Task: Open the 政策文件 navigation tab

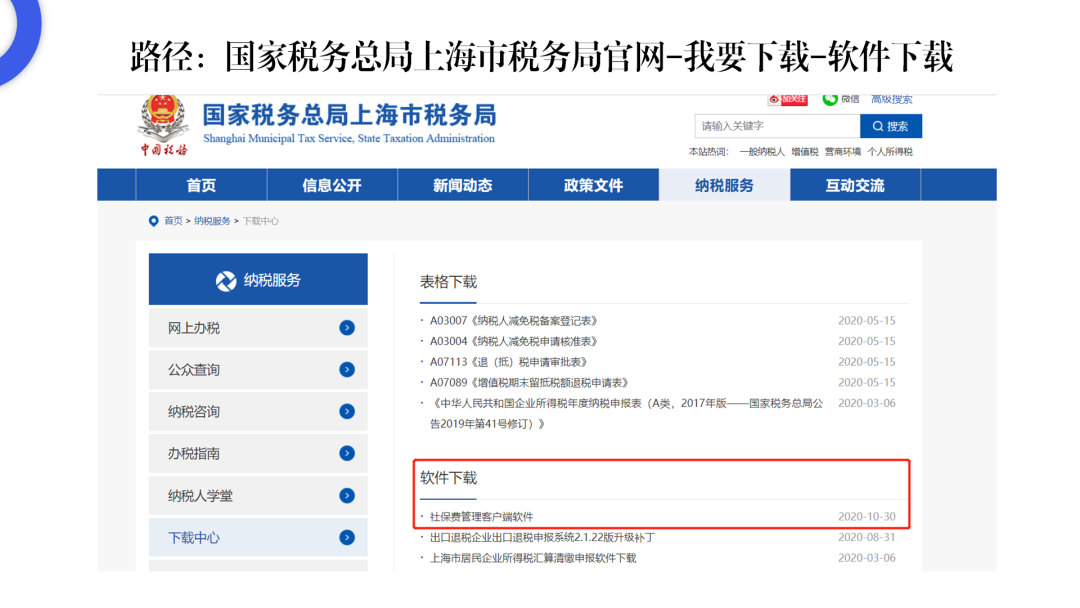Action: (x=594, y=185)
